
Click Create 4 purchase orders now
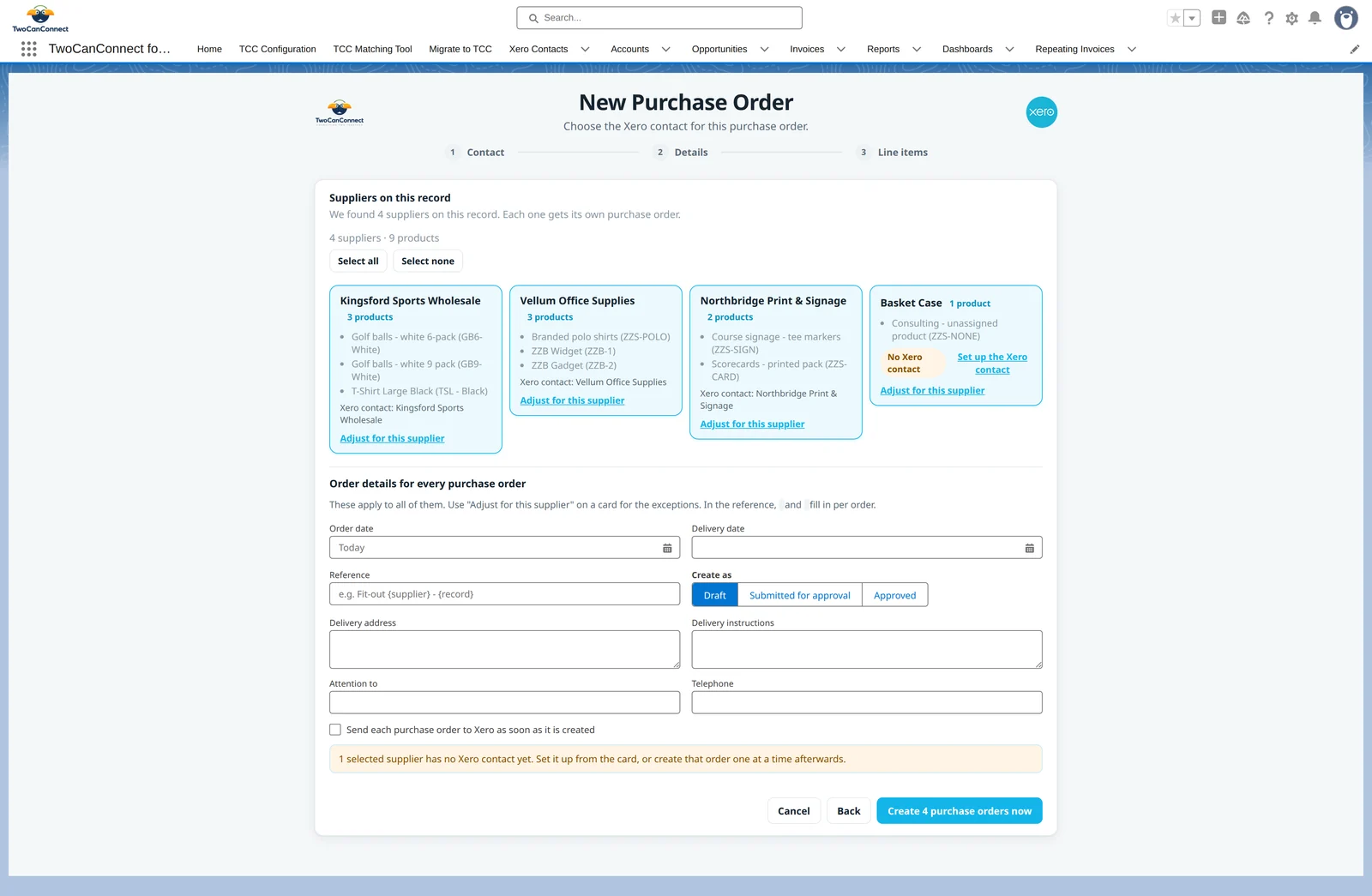[x=960, y=811]
